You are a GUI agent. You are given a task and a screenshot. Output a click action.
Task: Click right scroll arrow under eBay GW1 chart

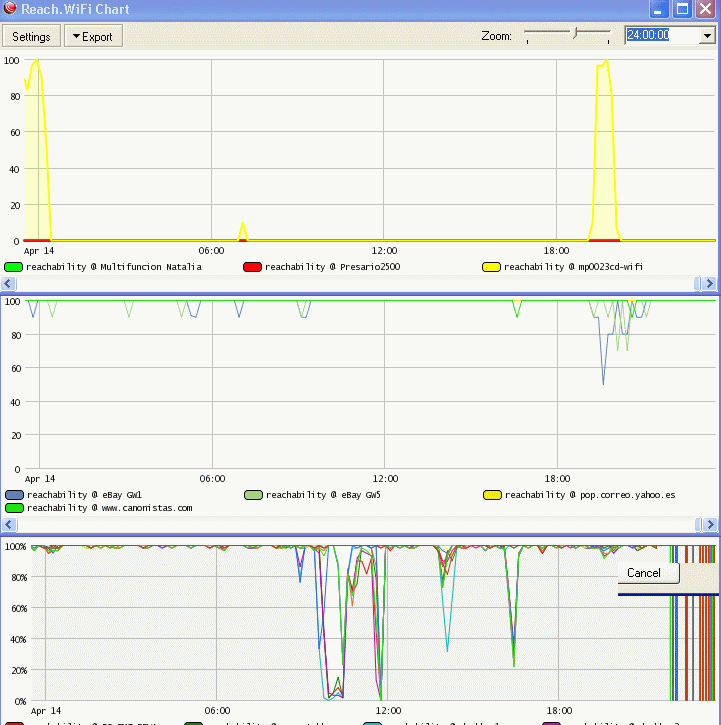coord(710,524)
